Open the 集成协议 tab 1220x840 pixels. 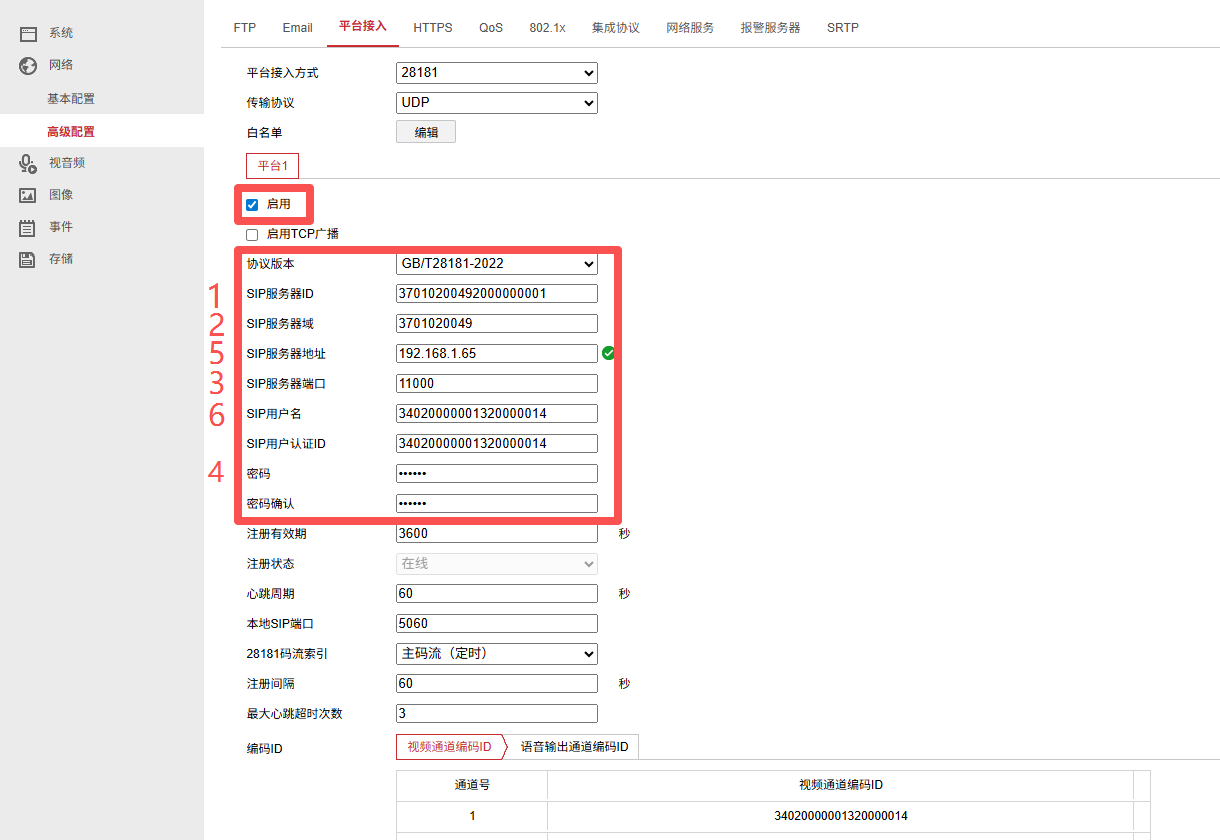[x=615, y=28]
